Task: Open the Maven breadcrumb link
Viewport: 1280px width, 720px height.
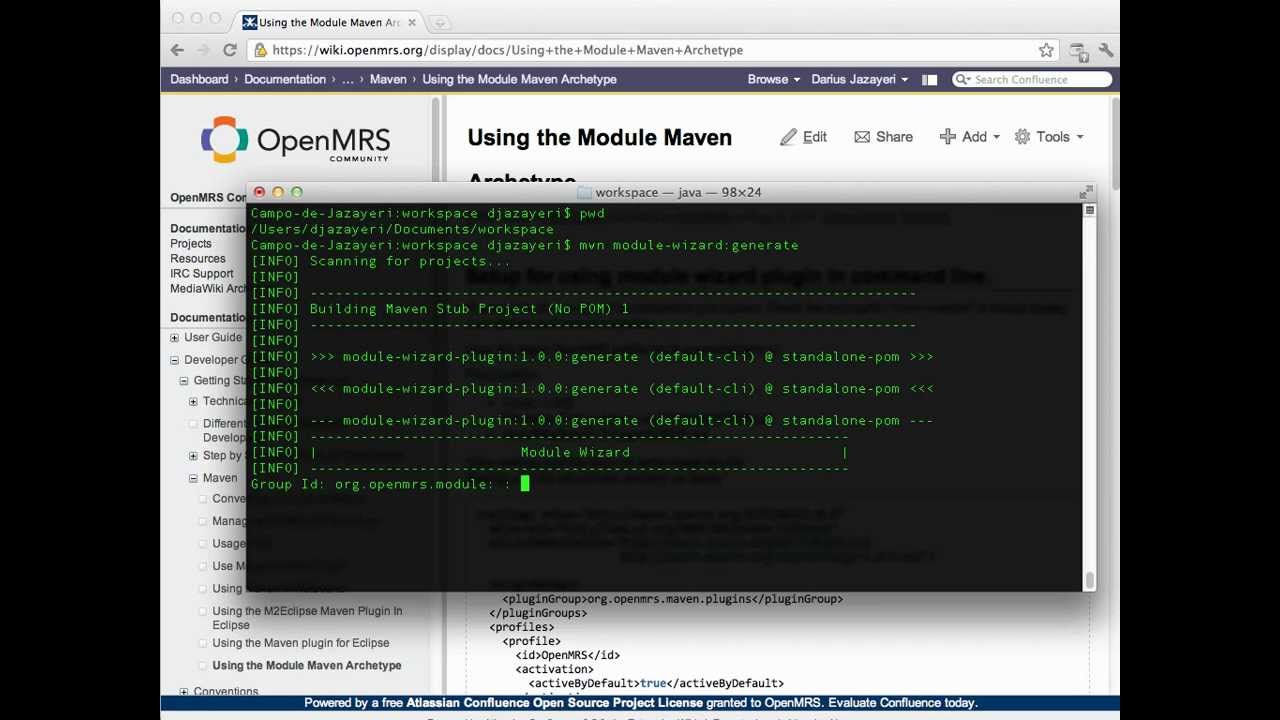Action: [x=388, y=79]
